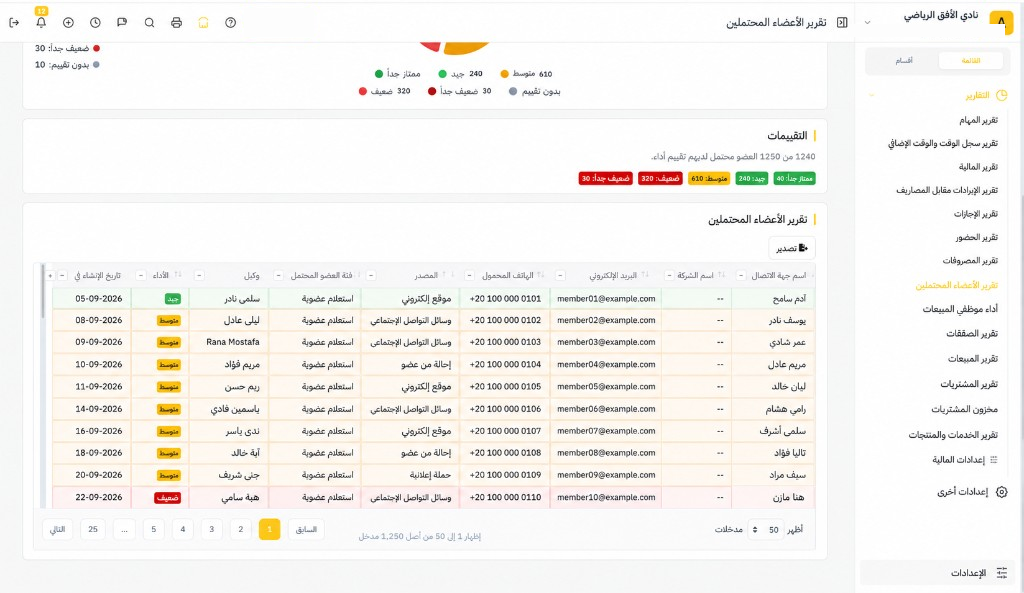The width and height of the screenshot is (1024, 593).
Task: Click the green ممتاز جداً: 40 badge
Action: (794, 178)
